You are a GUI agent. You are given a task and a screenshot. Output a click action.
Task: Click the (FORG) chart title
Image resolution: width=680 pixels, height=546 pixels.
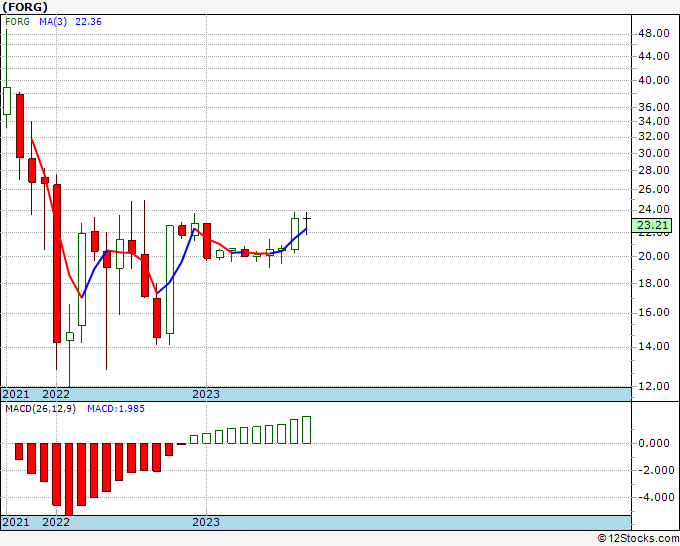click(x=25, y=7)
